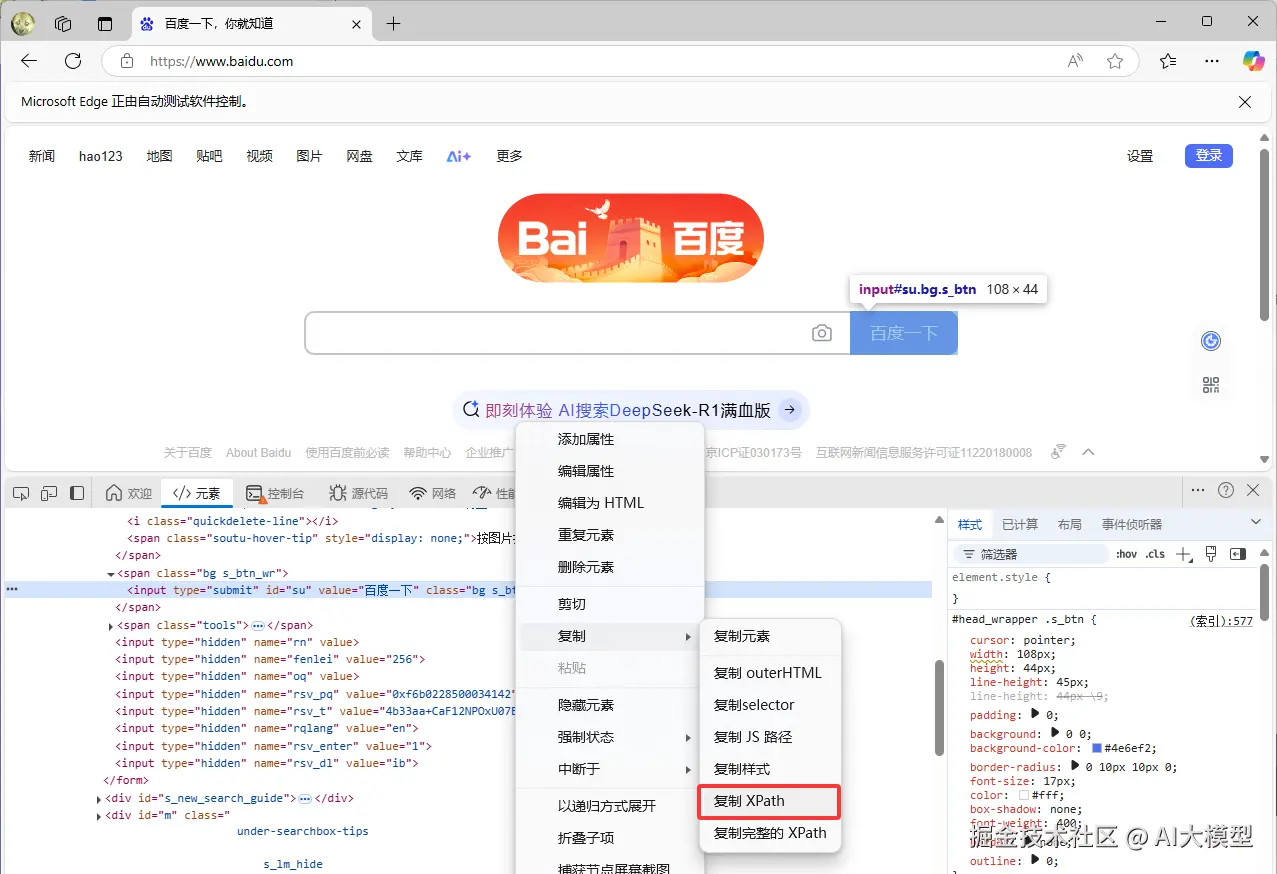Open the 事件侦听器 tab
The width and height of the screenshot is (1277, 874).
pyautogui.click(x=1132, y=524)
